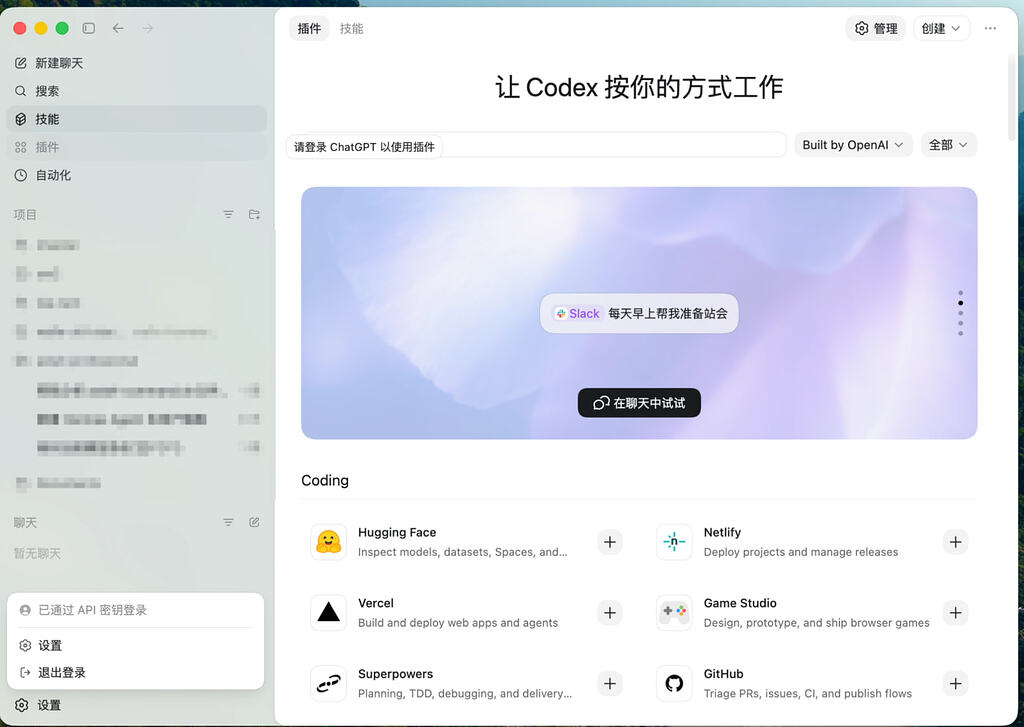
Task: Add the Game Studio plugin
Action: [955, 613]
